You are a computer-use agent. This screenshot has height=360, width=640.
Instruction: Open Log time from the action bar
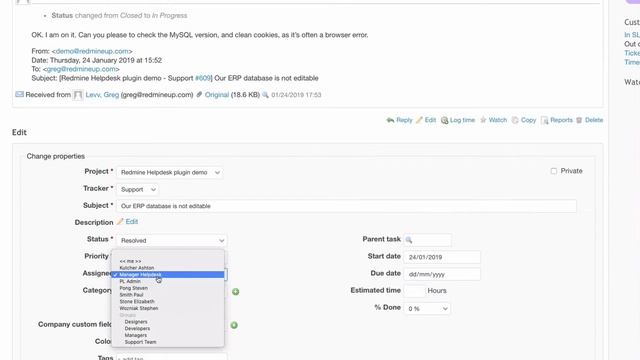pos(458,120)
